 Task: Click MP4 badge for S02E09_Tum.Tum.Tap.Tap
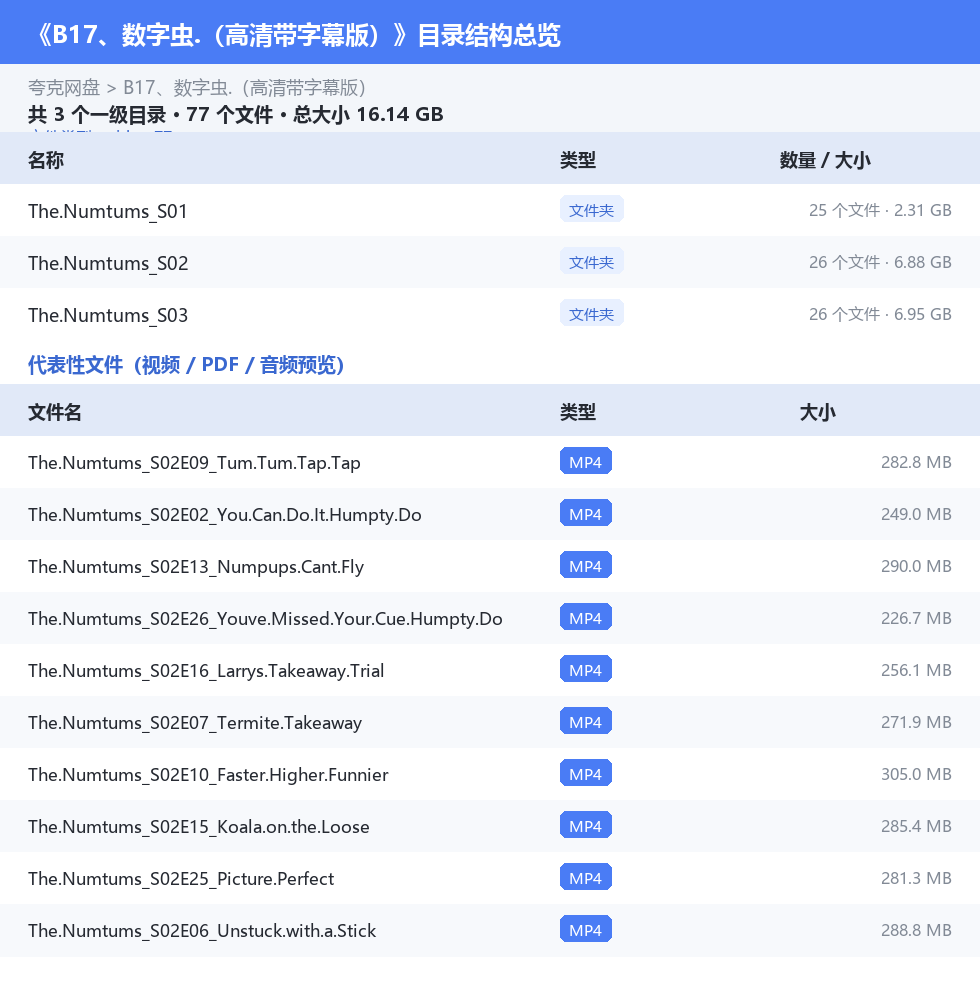(x=585, y=462)
